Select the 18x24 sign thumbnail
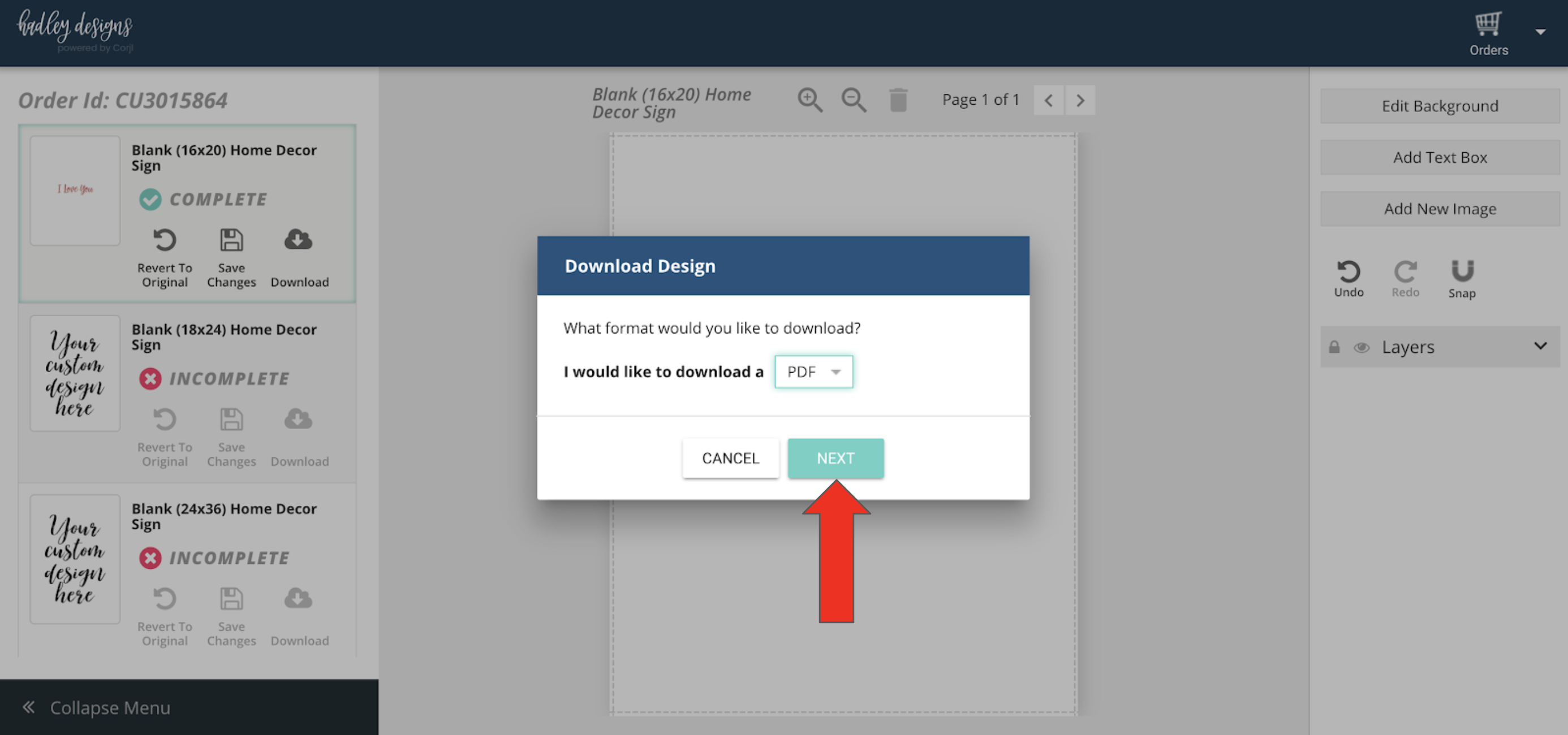This screenshot has height=735, width=1568. click(x=75, y=373)
